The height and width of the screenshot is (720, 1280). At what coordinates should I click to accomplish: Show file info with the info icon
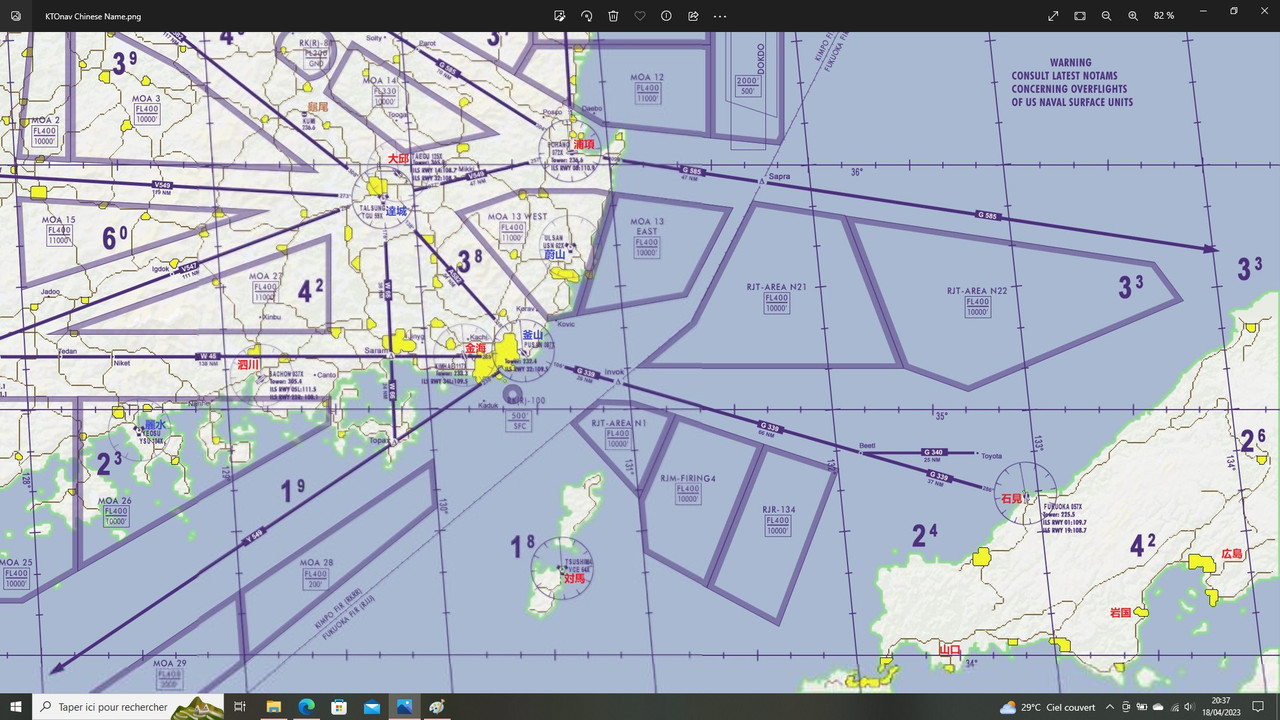click(x=666, y=16)
